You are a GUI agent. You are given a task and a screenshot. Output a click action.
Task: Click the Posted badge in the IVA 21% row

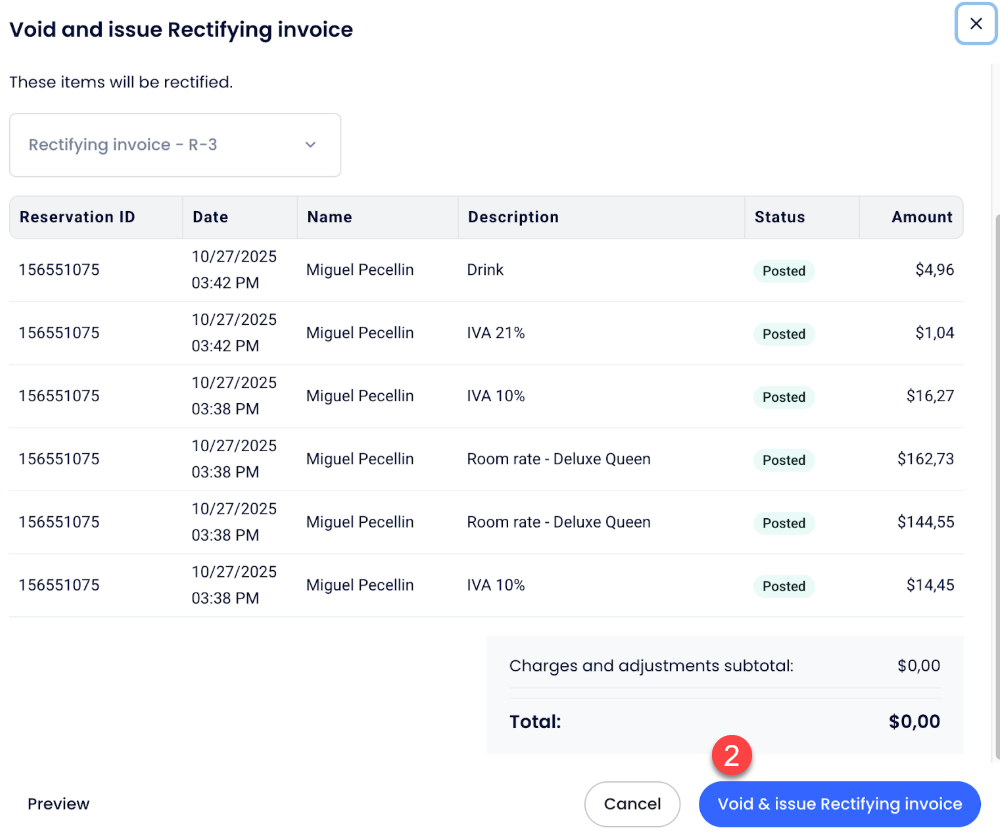784,334
